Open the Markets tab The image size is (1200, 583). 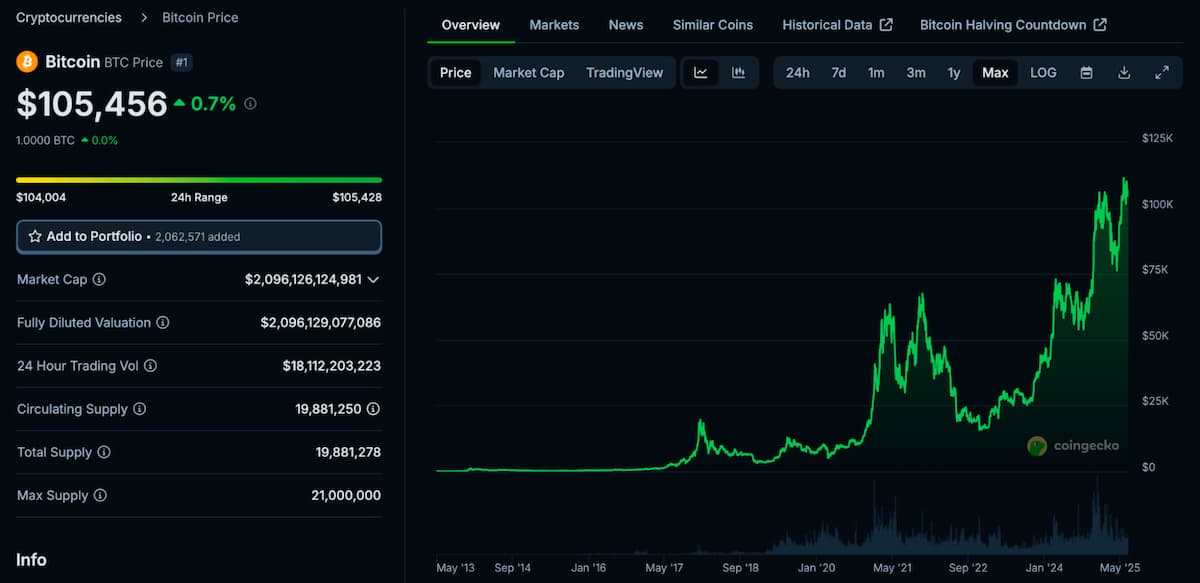[554, 25]
